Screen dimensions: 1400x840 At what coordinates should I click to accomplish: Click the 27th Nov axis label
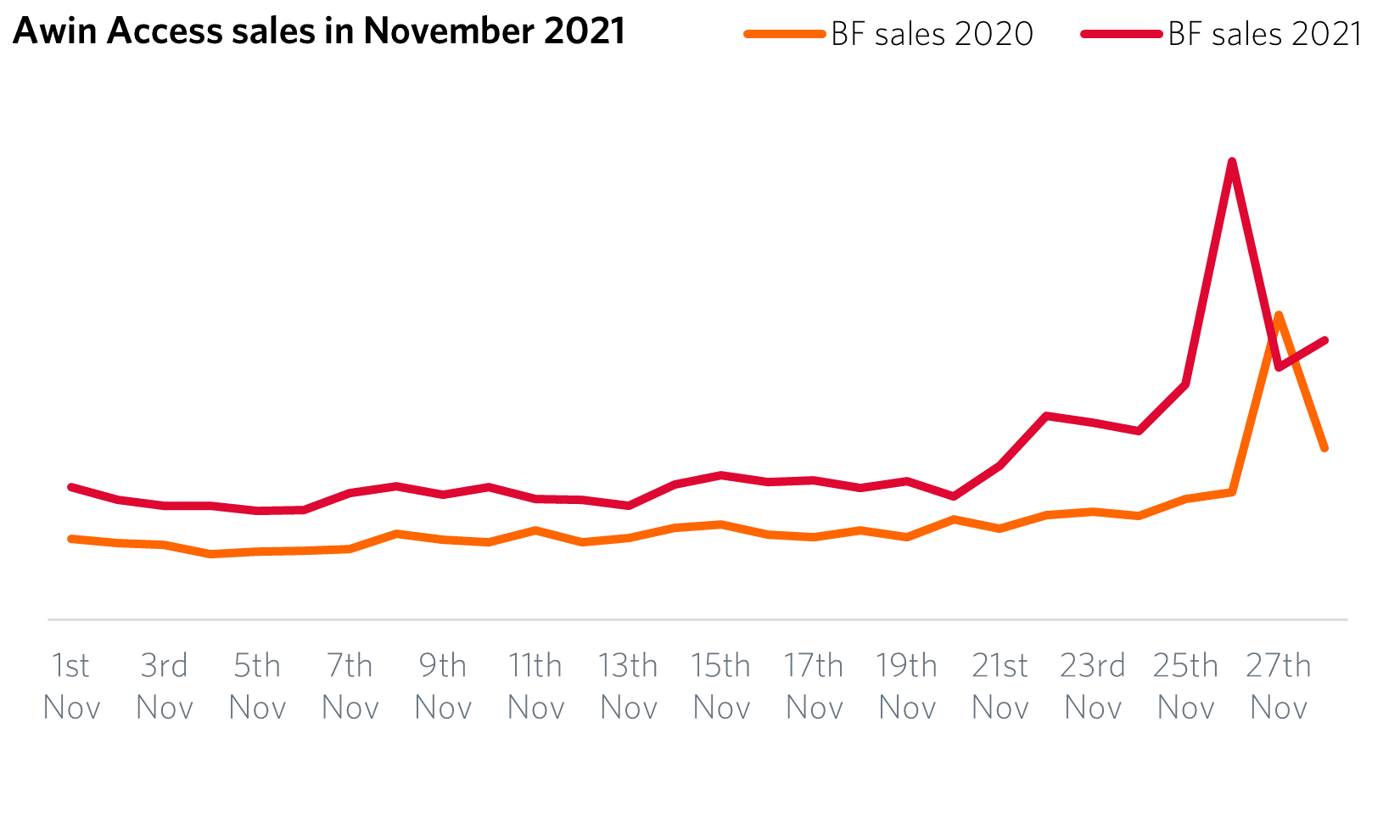[1279, 686]
